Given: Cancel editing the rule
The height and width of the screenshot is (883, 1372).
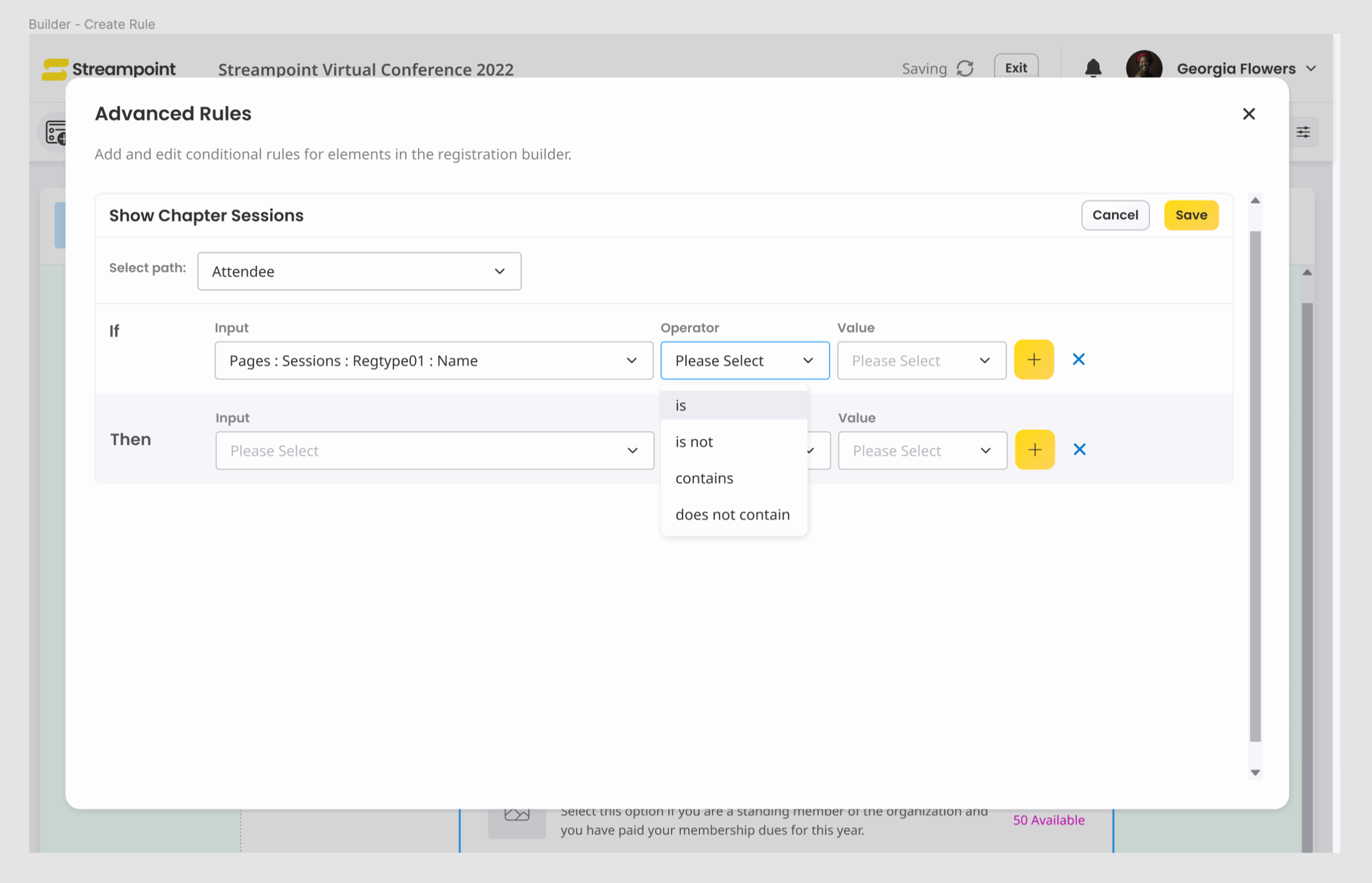Looking at the screenshot, I should pyautogui.click(x=1115, y=215).
